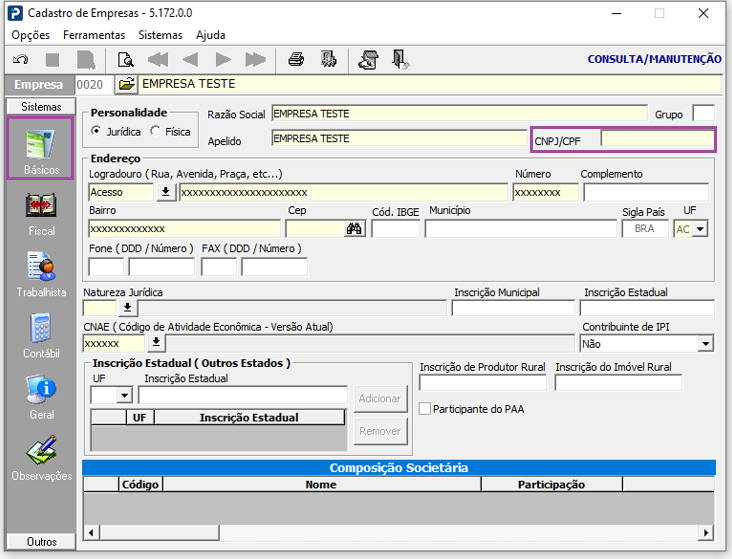Click the Participação column header
Image resolution: width=732 pixels, height=559 pixels.
pos(551,484)
